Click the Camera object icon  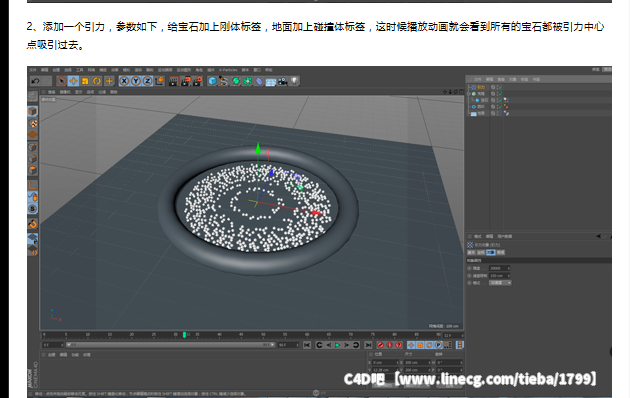pos(282,81)
